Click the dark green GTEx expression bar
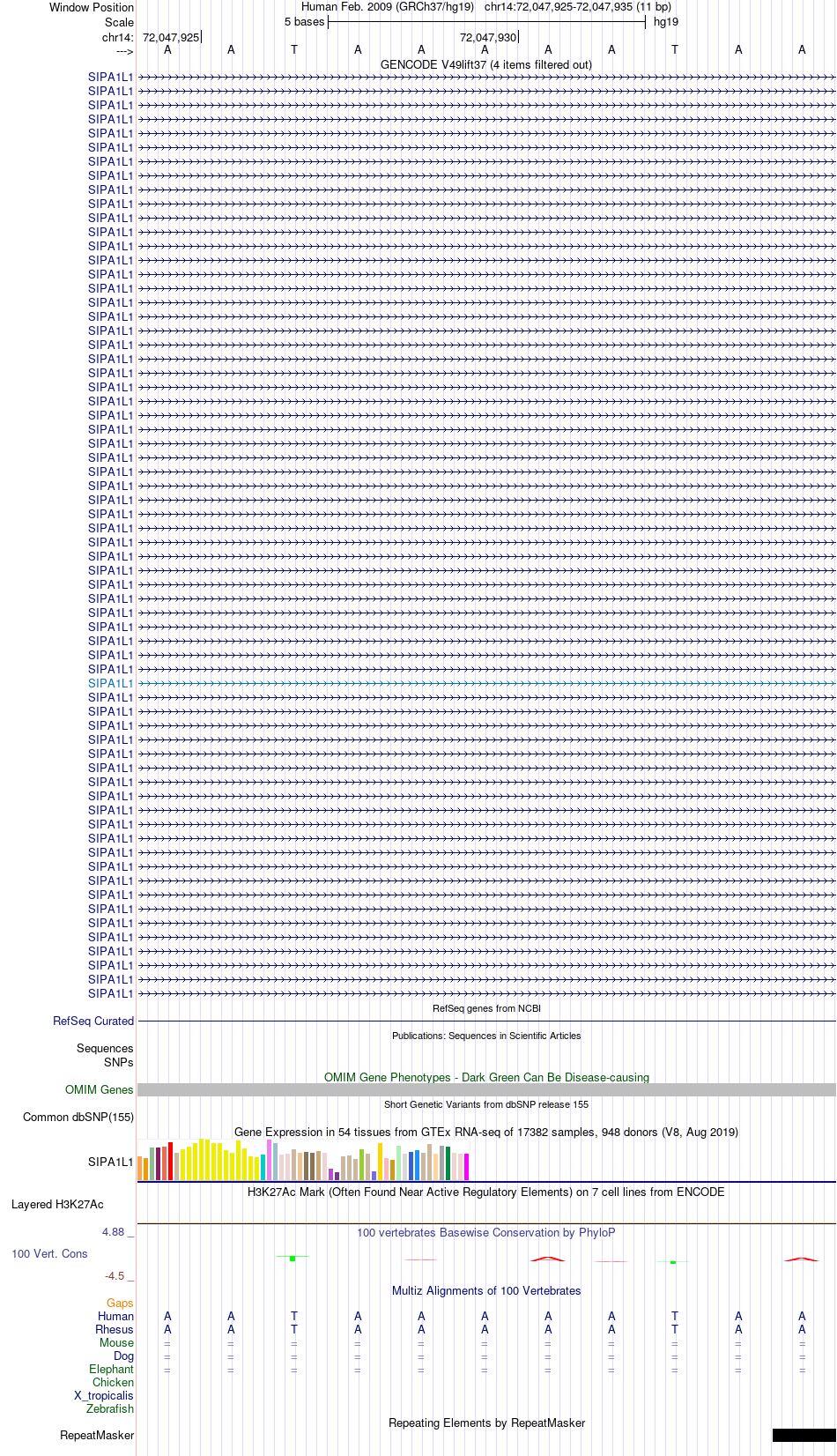The height and width of the screenshot is (1456, 837). click(x=448, y=1163)
